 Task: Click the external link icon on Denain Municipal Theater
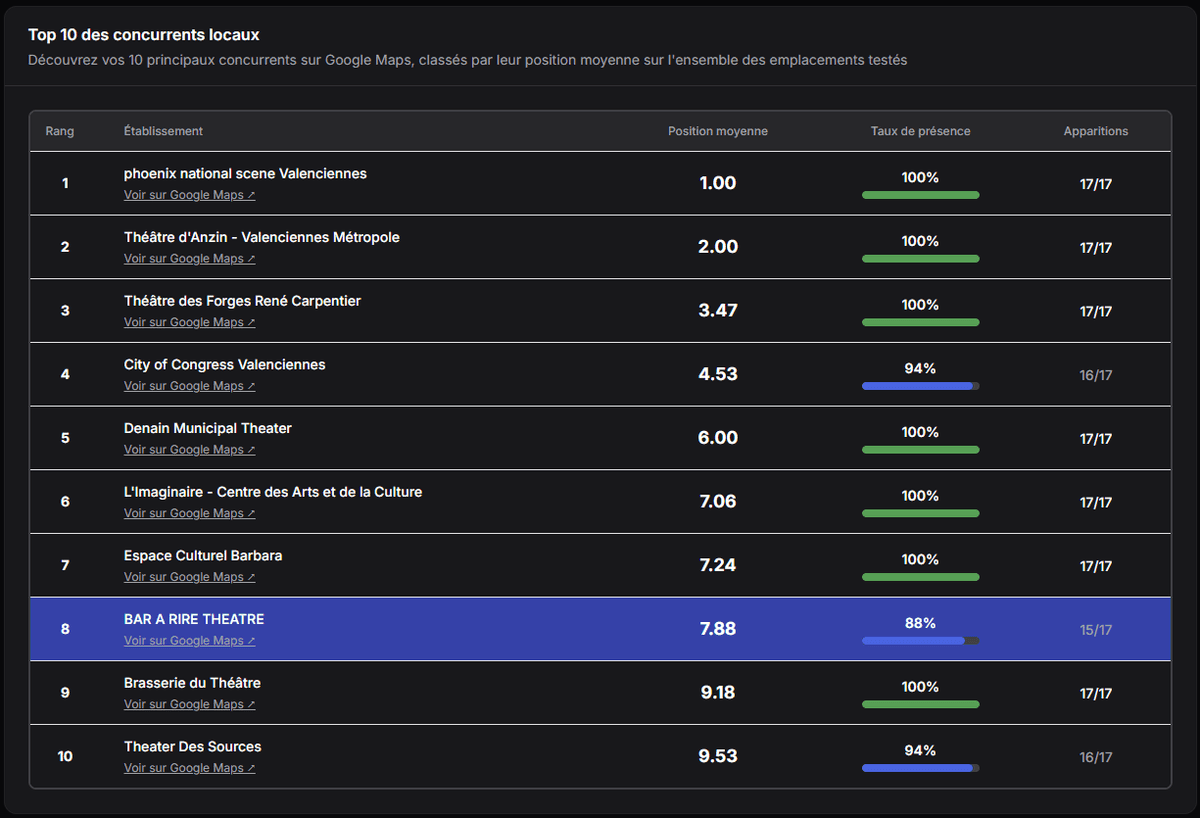[x=250, y=449]
